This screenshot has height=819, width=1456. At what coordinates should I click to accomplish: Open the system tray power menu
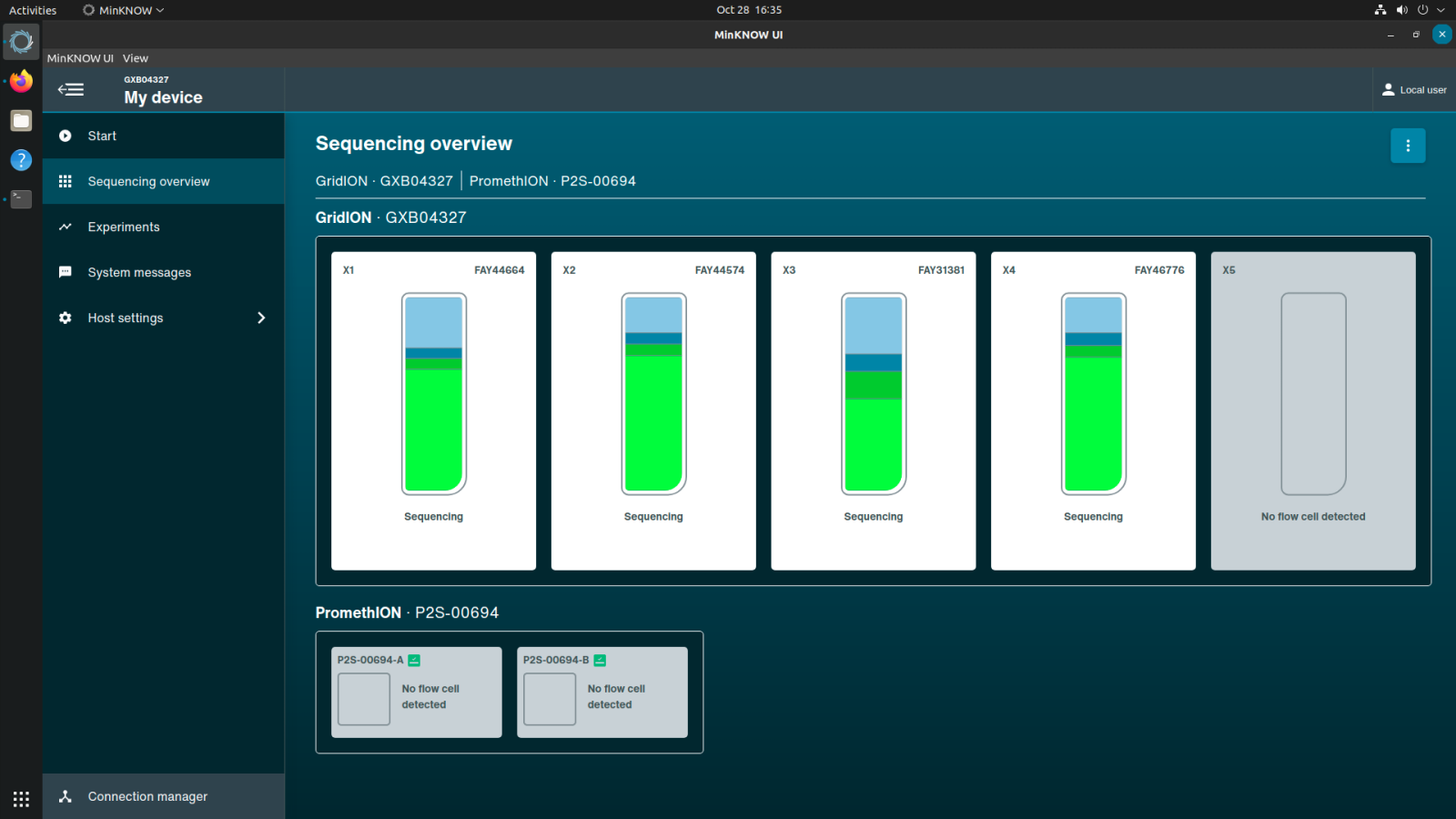(1422, 10)
